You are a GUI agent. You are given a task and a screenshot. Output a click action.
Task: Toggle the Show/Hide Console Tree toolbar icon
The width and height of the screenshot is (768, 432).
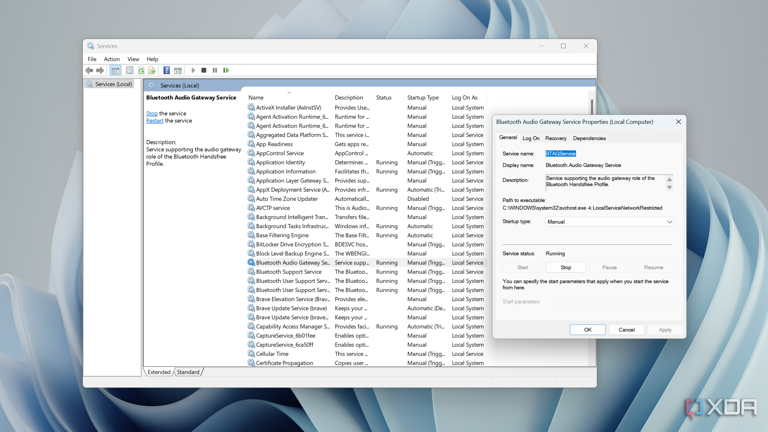point(116,71)
